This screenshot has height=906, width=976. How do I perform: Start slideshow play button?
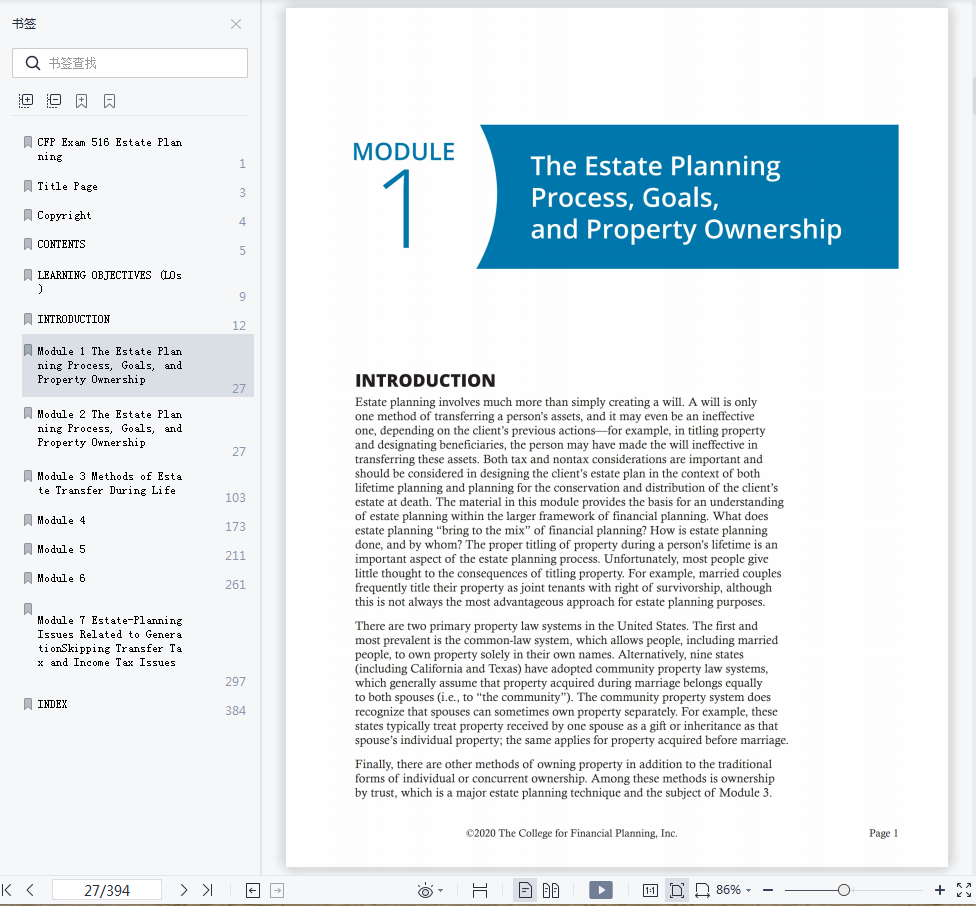point(601,890)
